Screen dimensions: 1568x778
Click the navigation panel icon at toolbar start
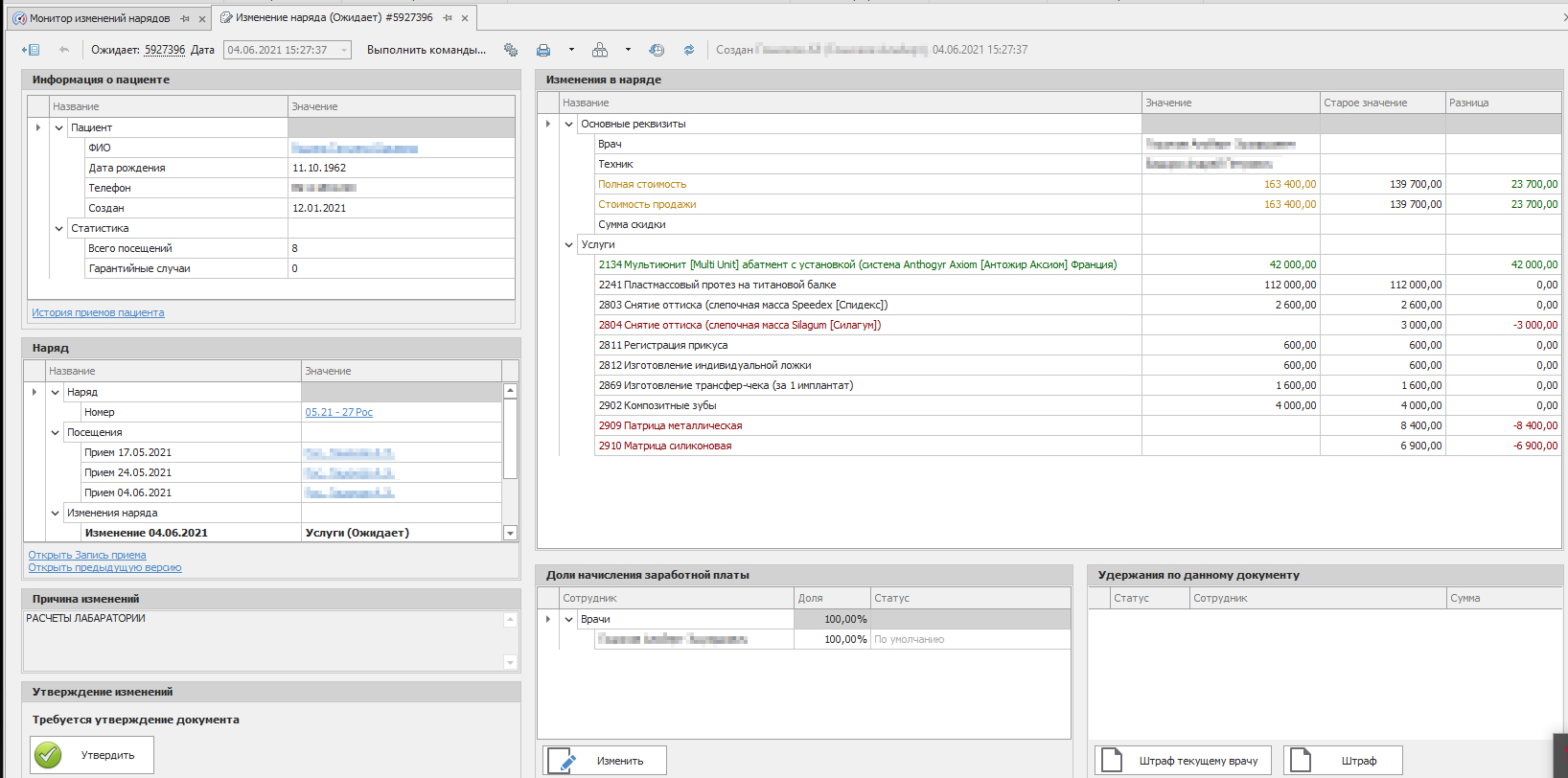point(31,50)
